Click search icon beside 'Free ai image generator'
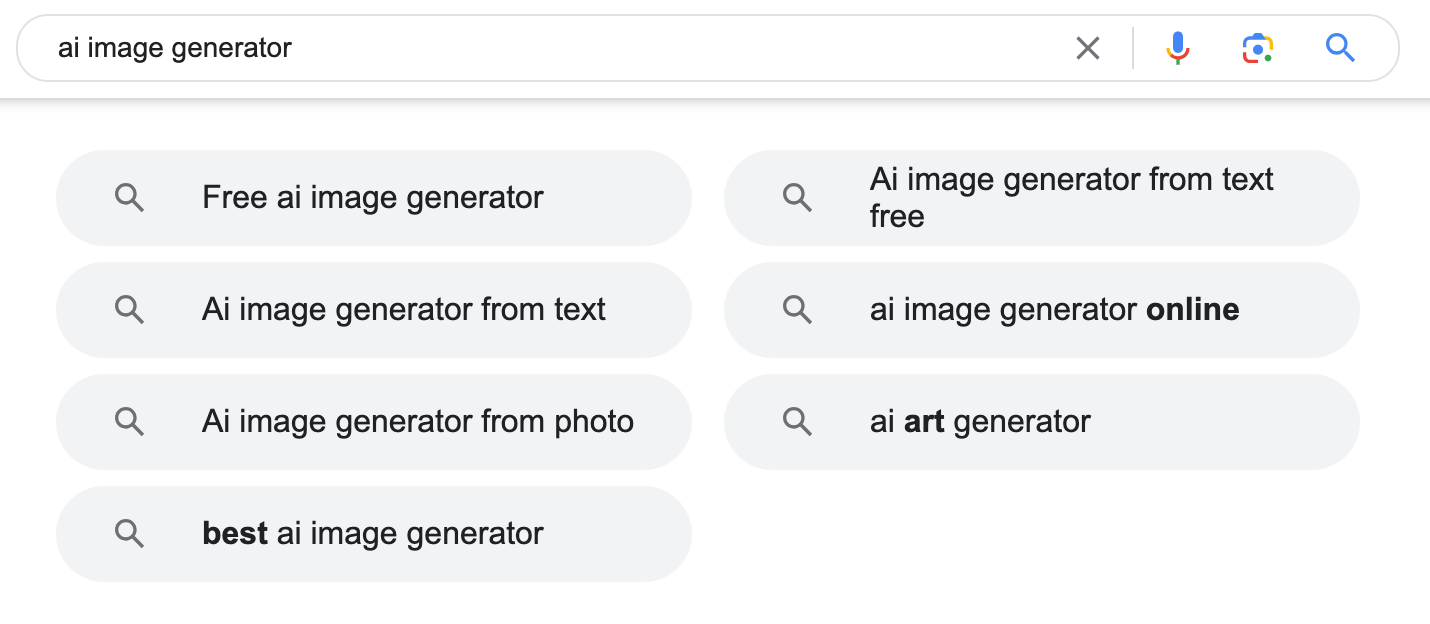 click(x=130, y=198)
